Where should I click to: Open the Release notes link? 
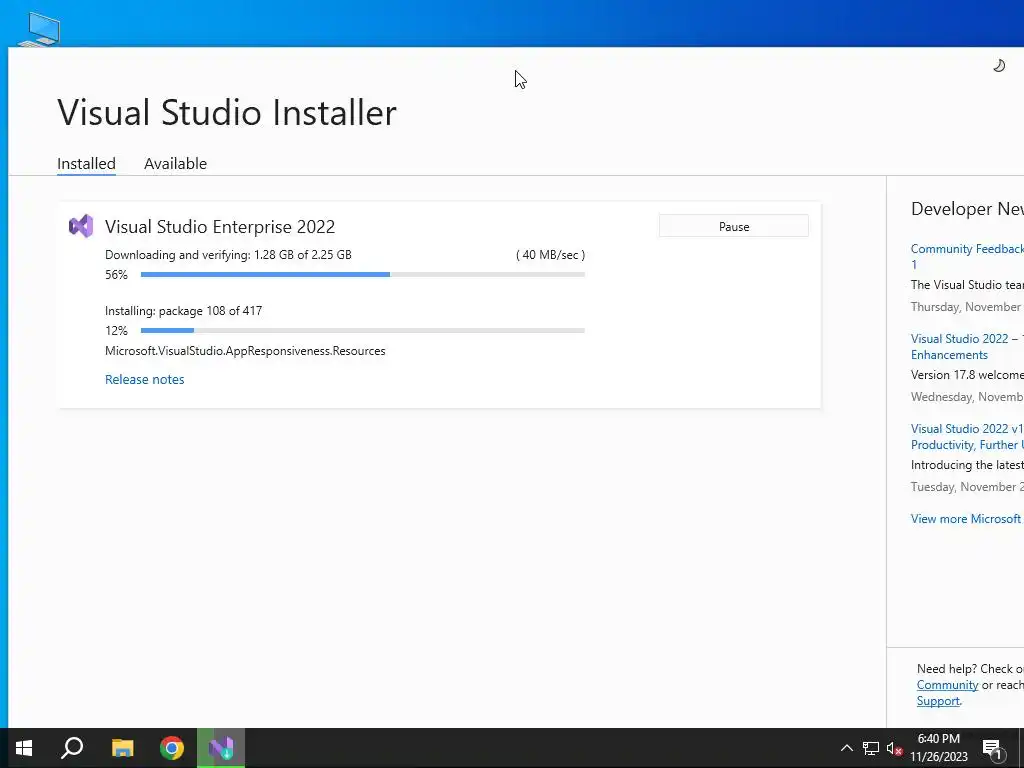coord(144,379)
